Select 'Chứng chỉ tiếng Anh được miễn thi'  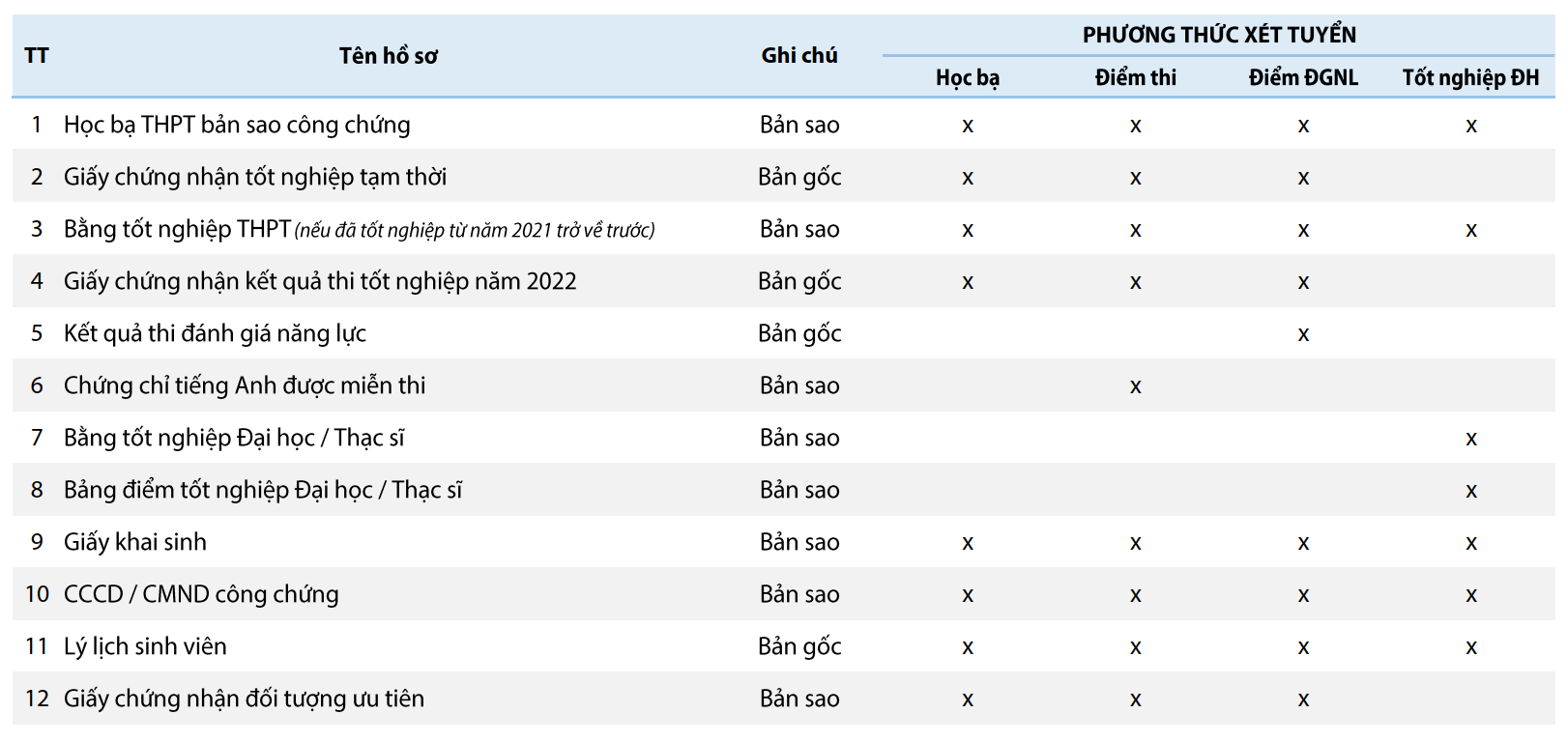[x=245, y=385]
